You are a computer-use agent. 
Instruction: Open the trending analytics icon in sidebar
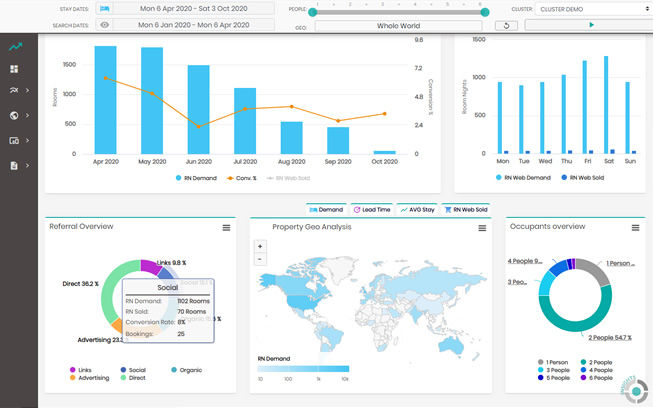(x=15, y=47)
